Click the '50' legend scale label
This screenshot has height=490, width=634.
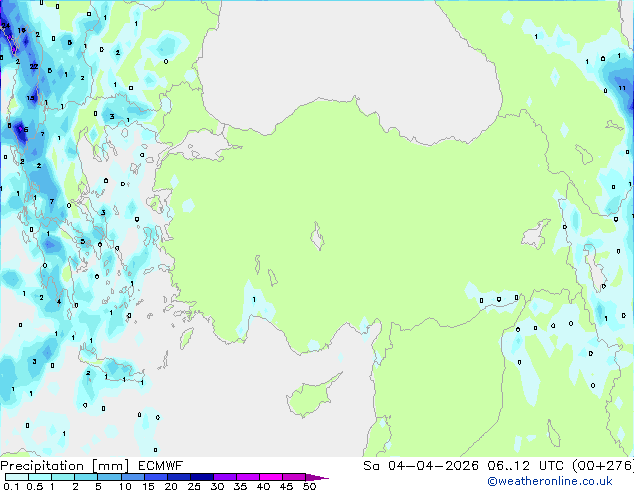(309, 486)
